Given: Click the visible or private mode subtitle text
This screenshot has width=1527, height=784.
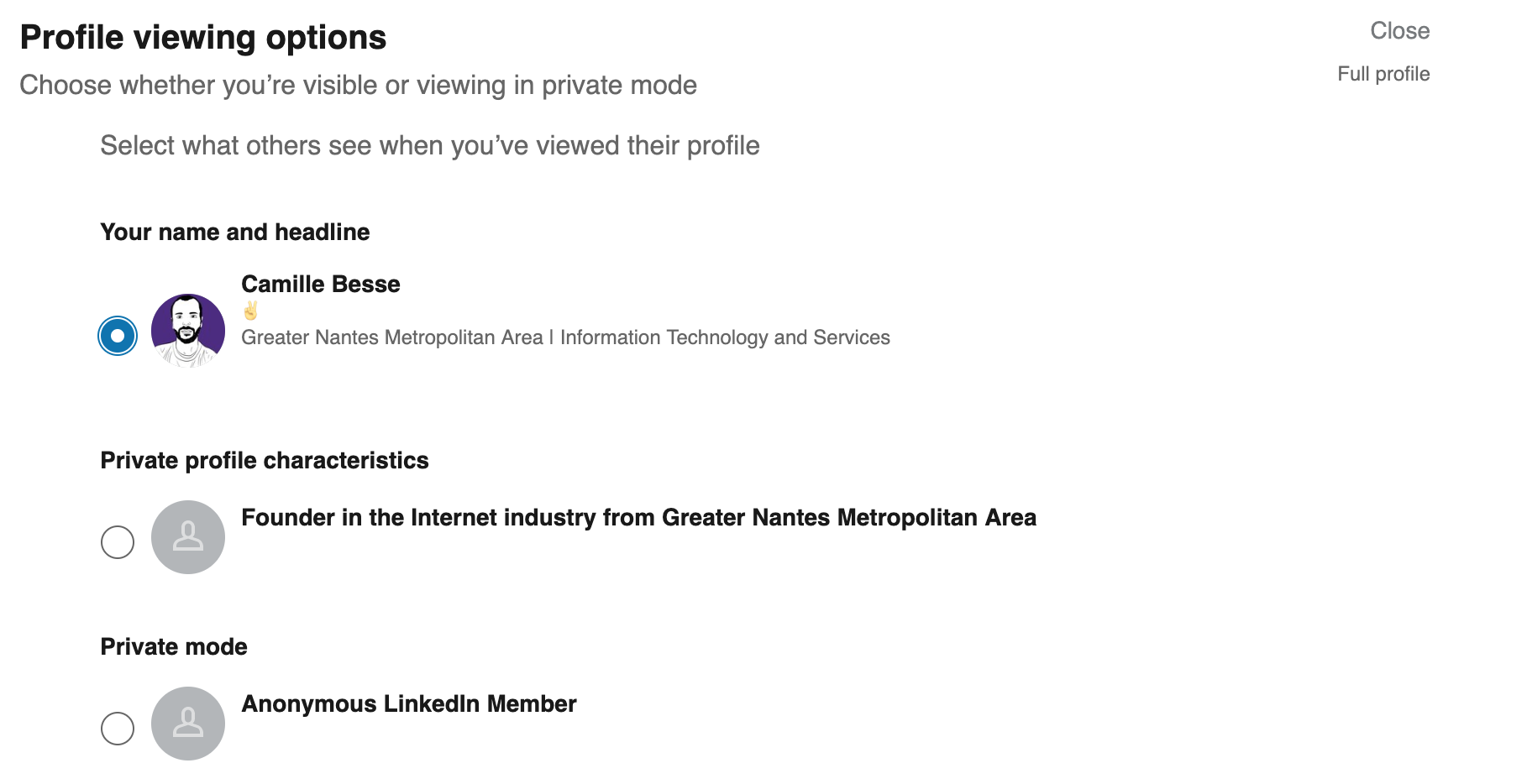Looking at the screenshot, I should [x=359, y=86].
